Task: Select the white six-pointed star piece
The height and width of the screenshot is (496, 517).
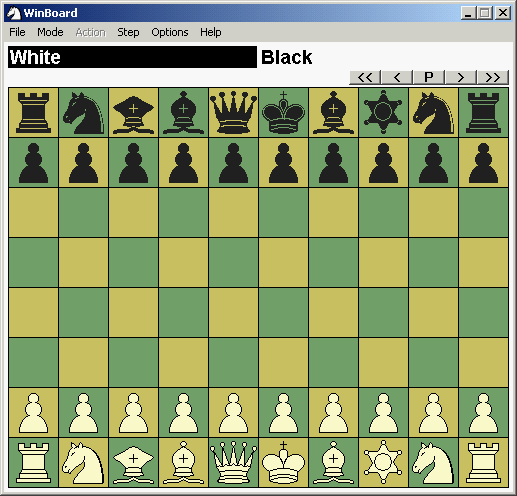Action: click(x=383, y=463)
